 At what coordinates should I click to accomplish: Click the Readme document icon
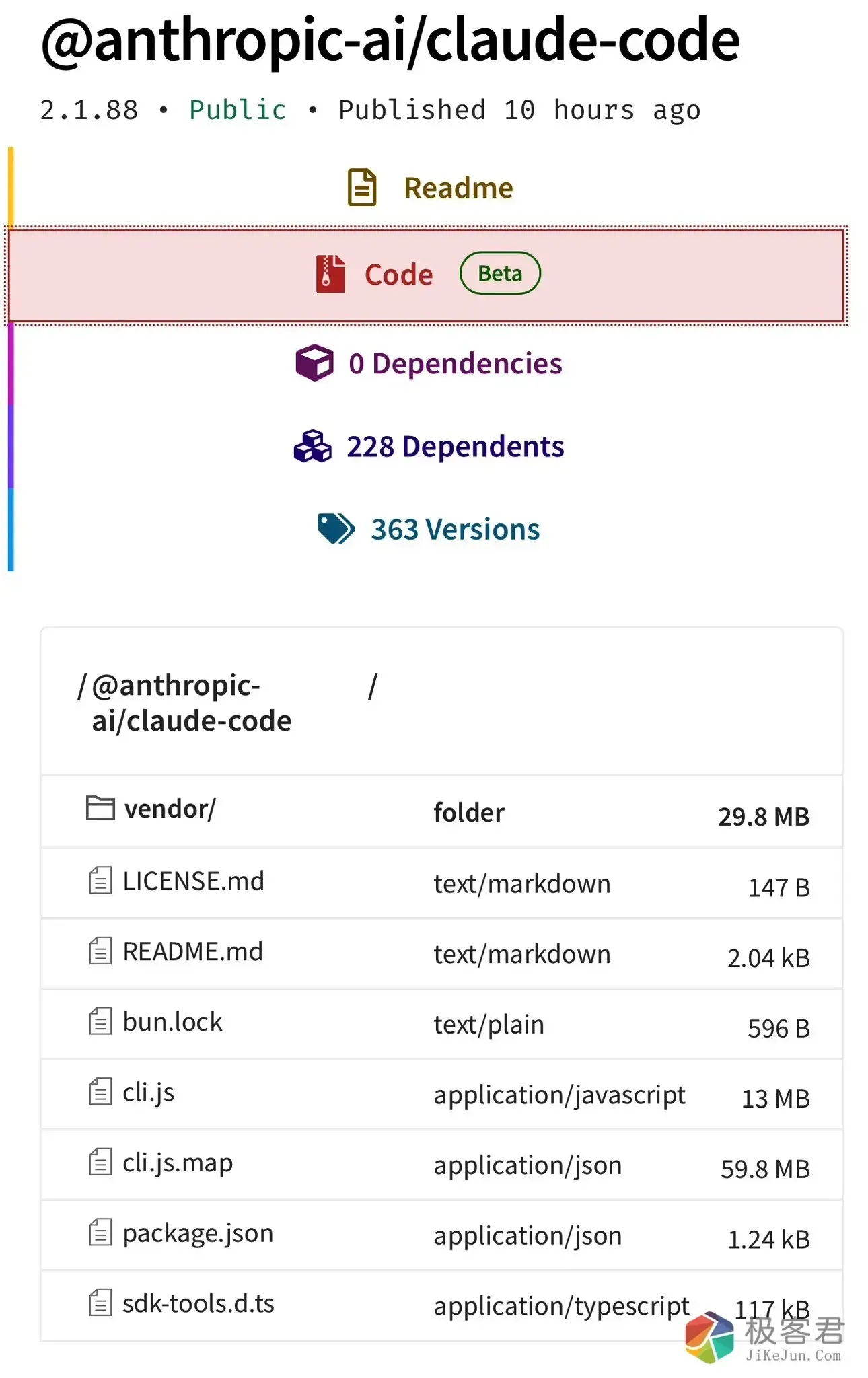(x=362, y=187)
